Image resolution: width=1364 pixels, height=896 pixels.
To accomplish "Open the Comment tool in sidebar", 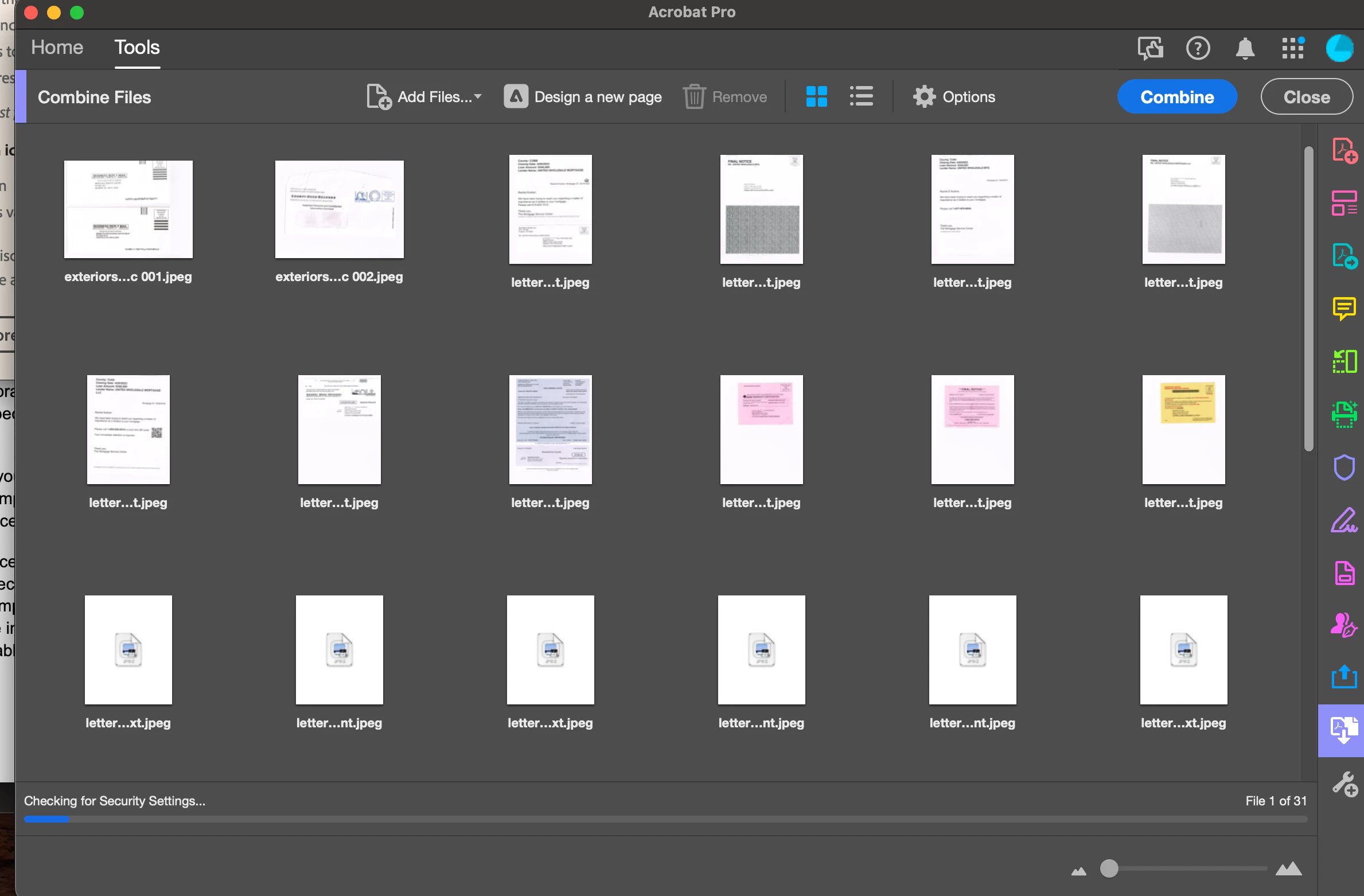I will tap(1344, 309).
